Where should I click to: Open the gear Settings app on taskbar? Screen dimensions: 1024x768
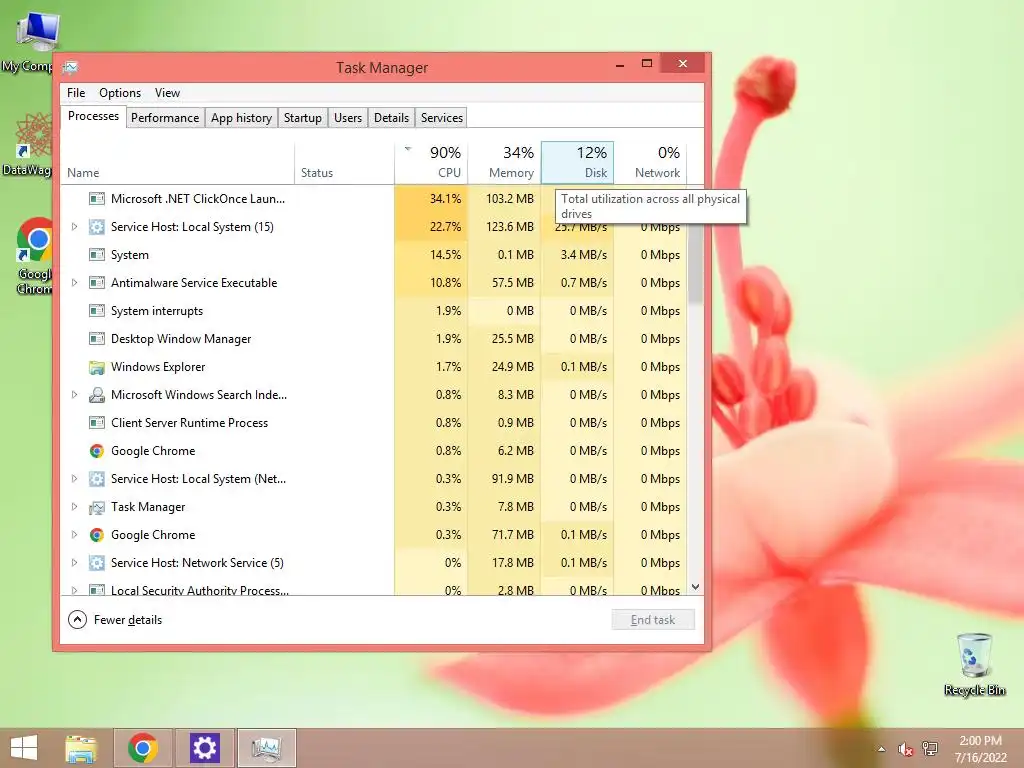204,748
